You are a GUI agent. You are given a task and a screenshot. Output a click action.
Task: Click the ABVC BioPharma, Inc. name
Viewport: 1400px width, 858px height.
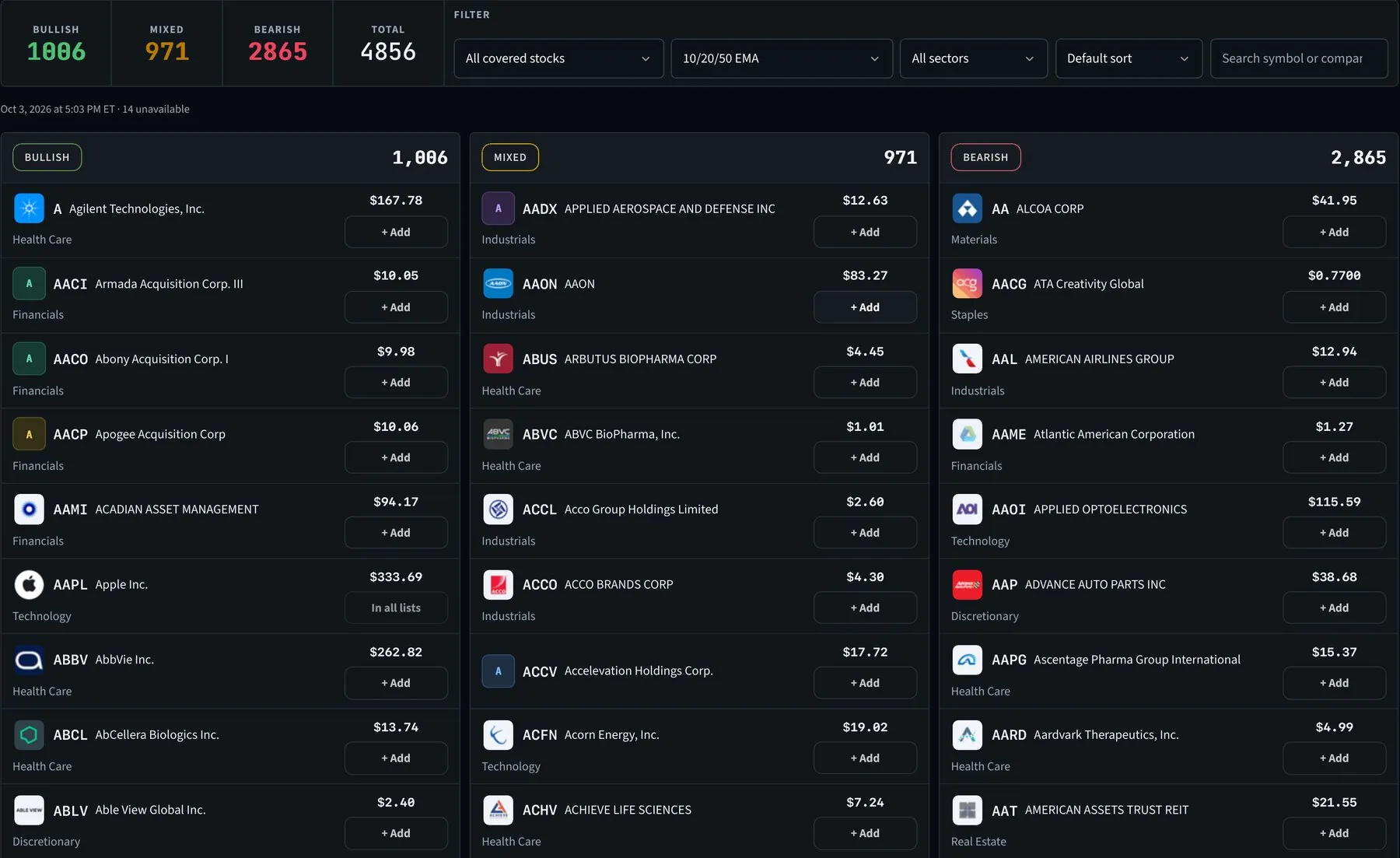622,434
